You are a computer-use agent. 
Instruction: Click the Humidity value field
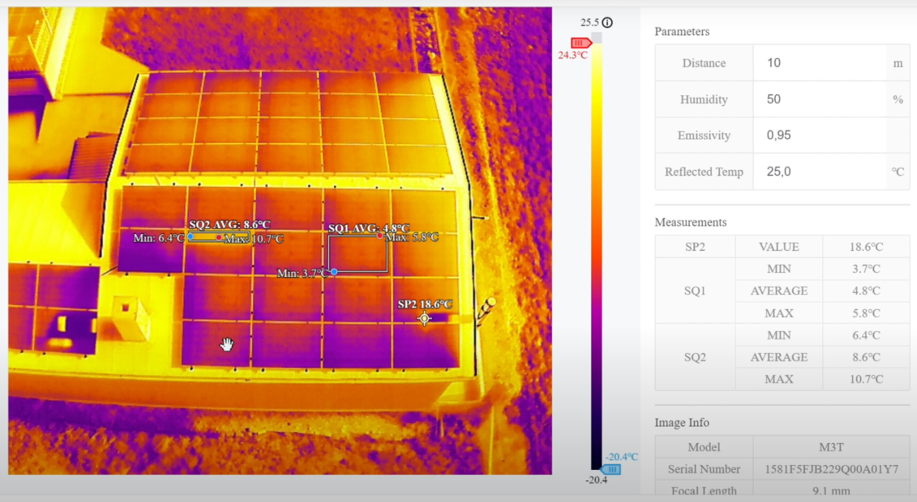(820, 99)
